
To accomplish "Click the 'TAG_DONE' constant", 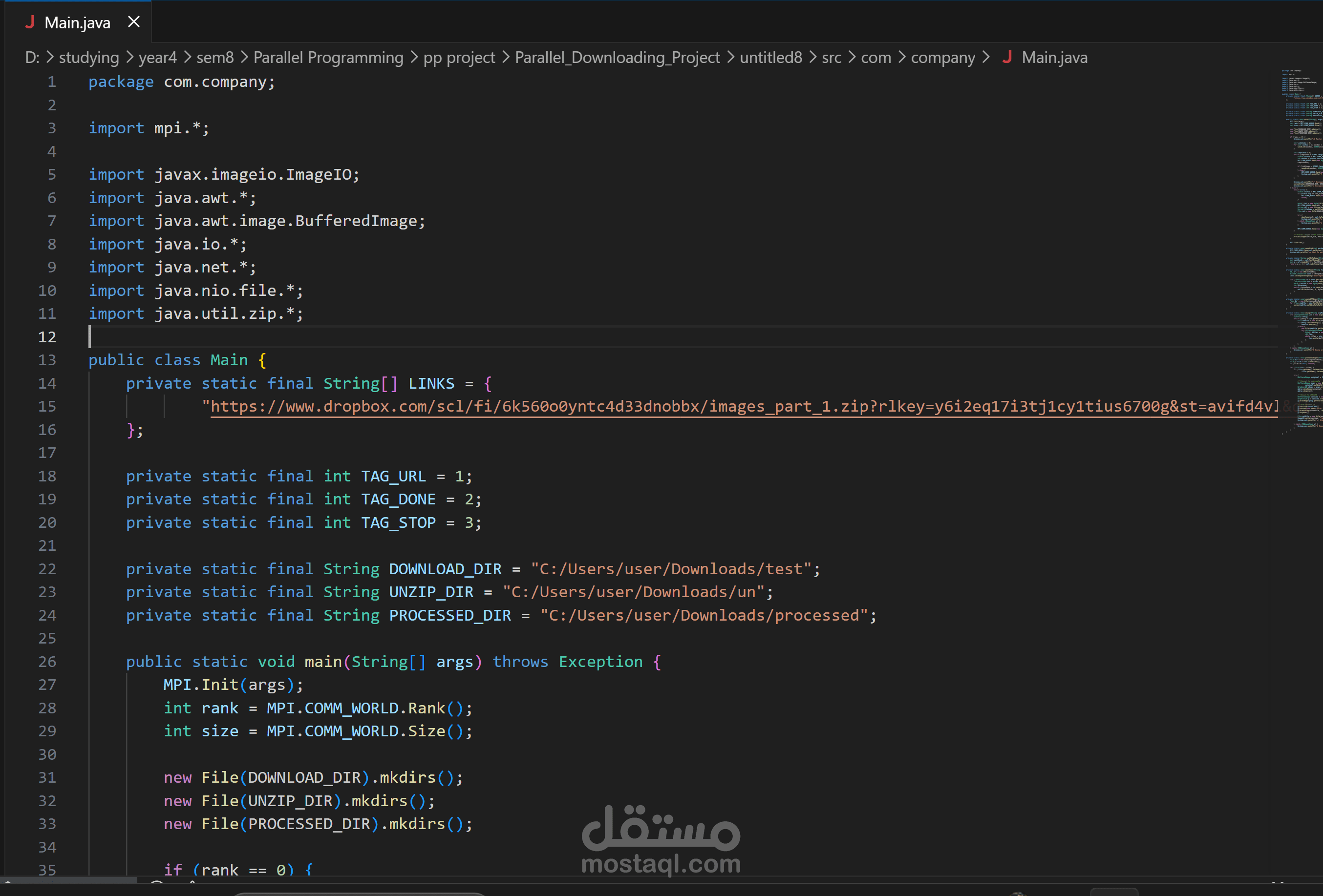I will (399, 500).
